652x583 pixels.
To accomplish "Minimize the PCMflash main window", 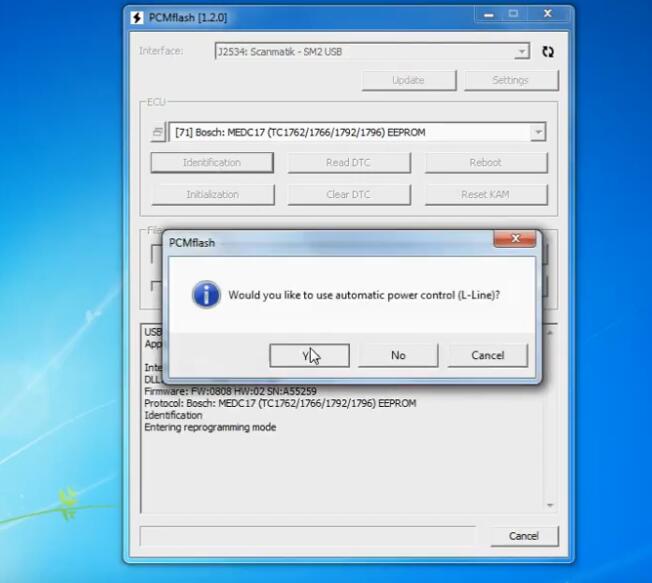I will [x=489, y=15].
